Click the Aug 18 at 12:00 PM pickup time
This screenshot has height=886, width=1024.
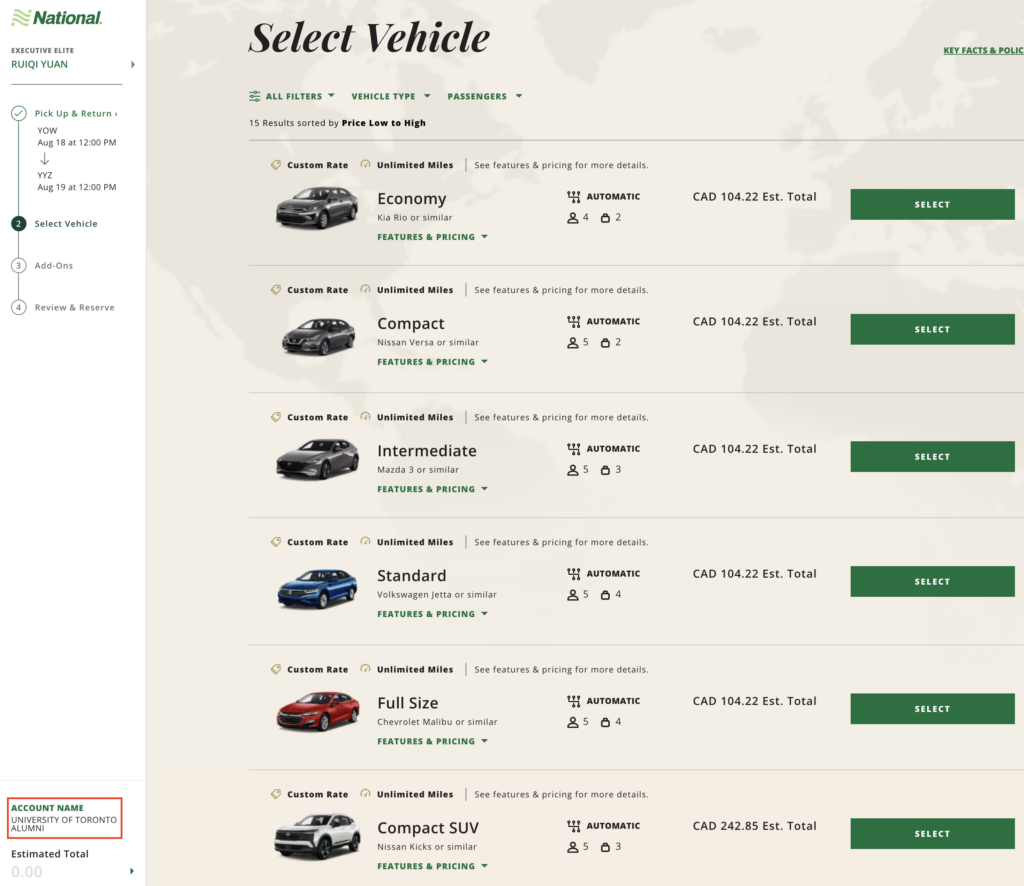(76, 142)
